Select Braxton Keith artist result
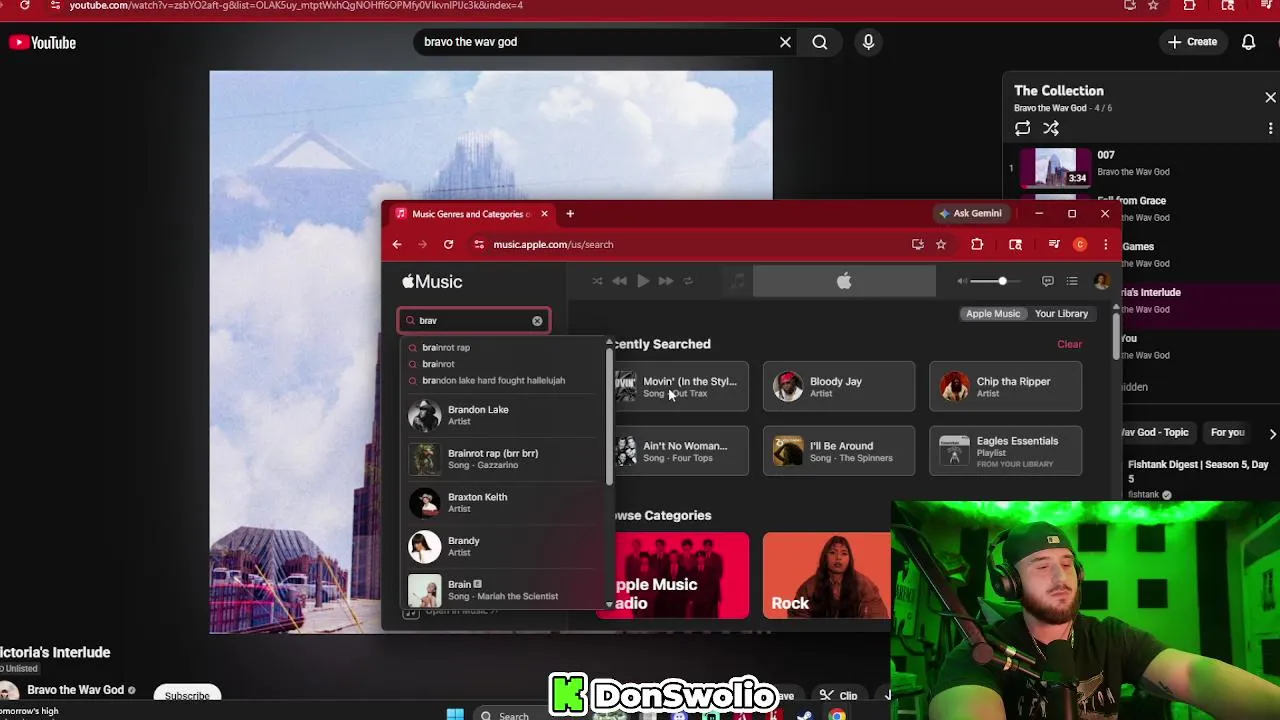 tap(503, 502)
